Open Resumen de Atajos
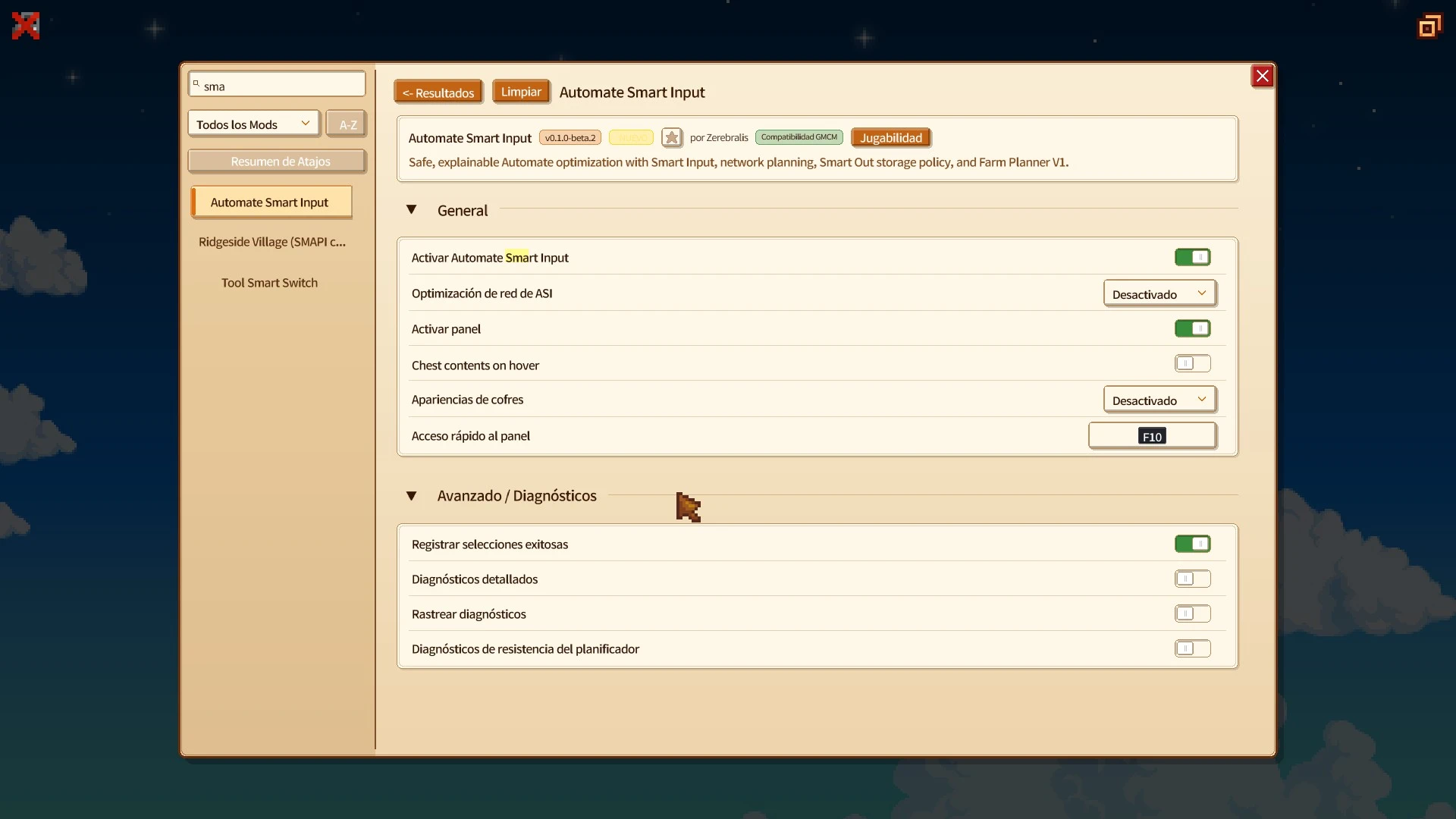 (278, 162)
